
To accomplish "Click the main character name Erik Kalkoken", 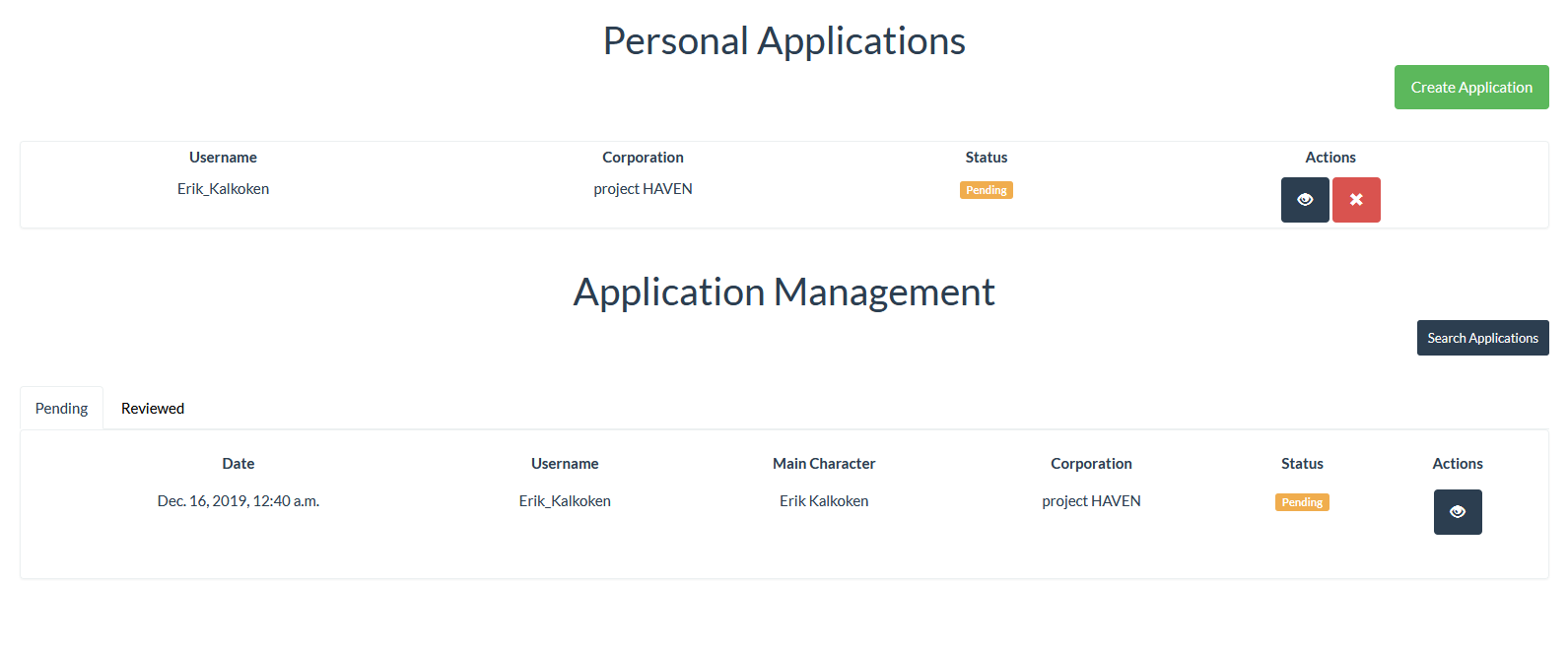I will [x=824, y=501].
